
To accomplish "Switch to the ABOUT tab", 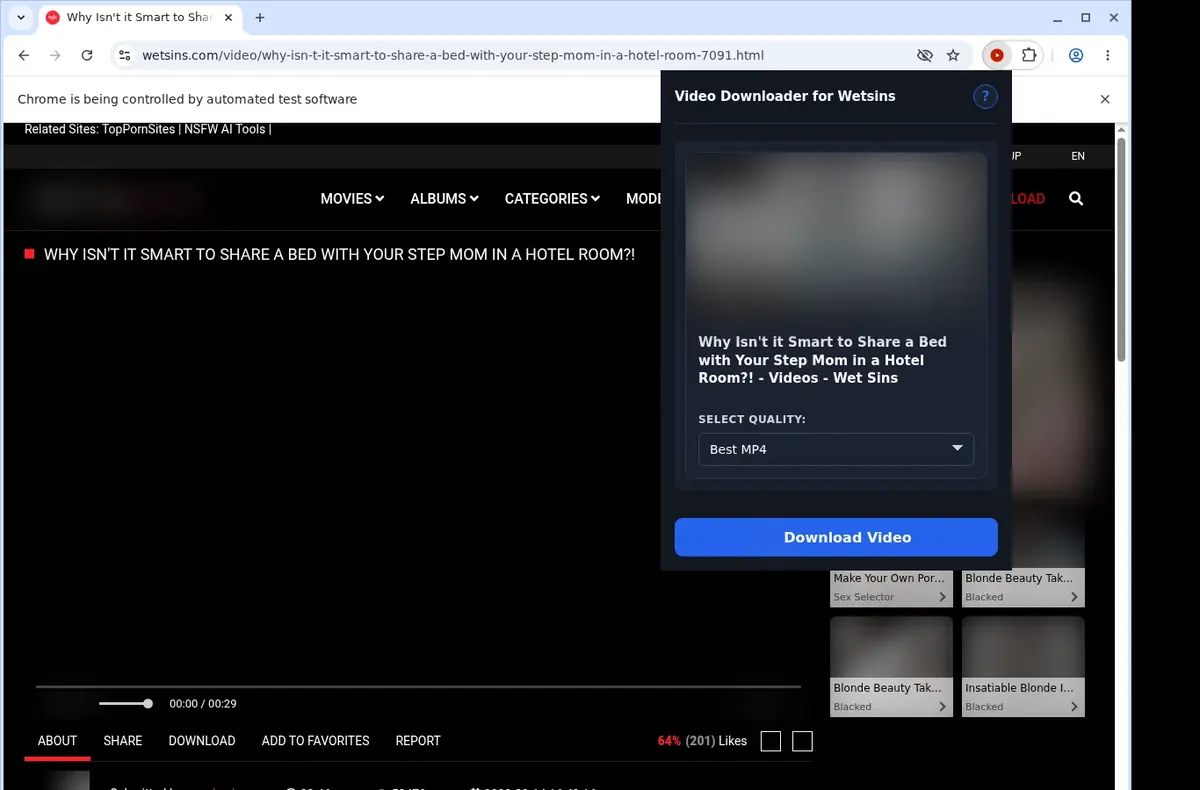I will click(x=57, y=741).
